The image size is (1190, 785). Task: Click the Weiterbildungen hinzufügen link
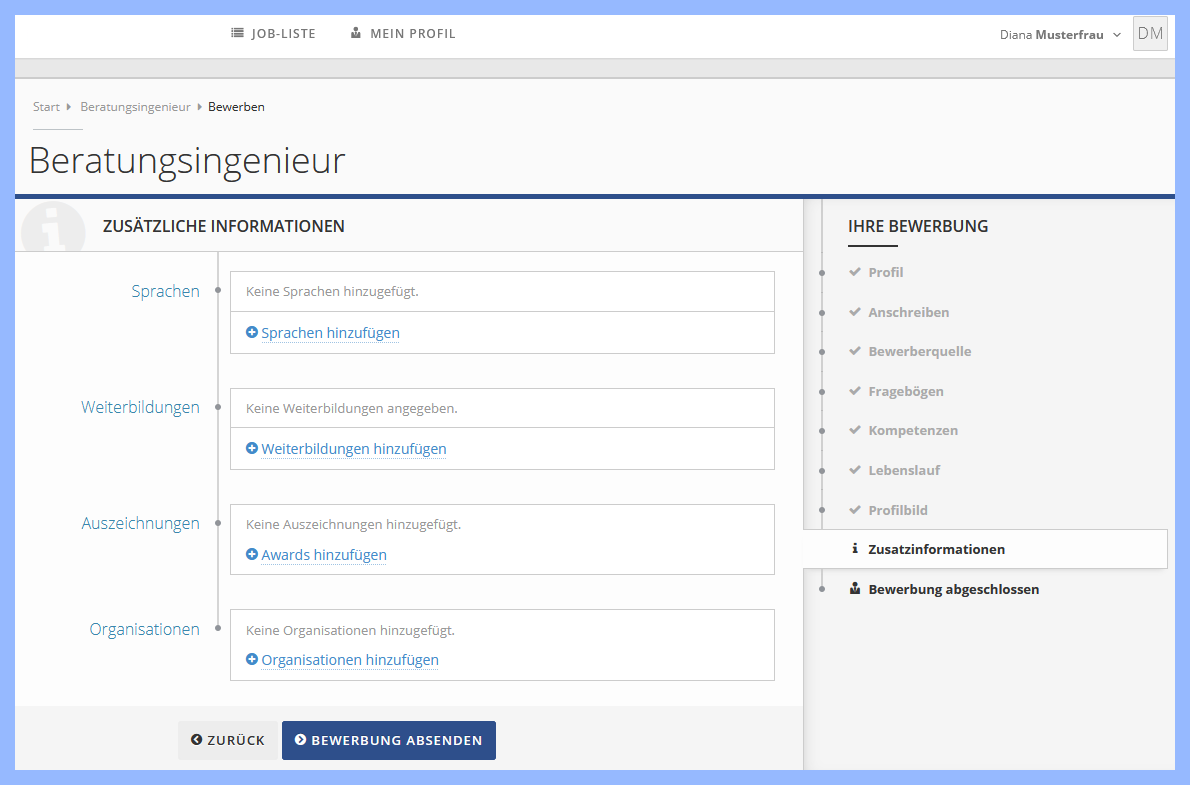click(x=353, y=448)
